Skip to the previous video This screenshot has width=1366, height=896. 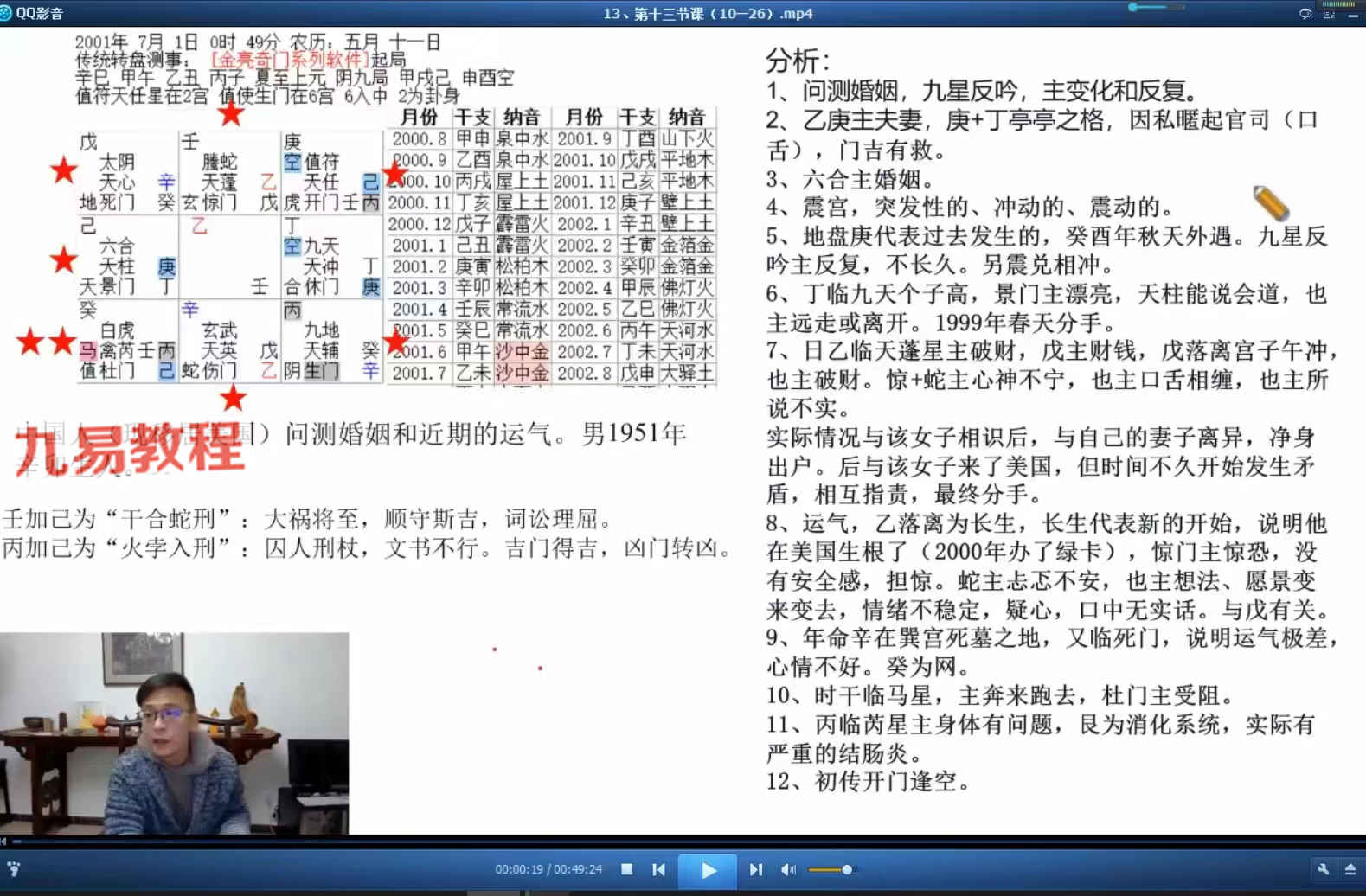659,869
